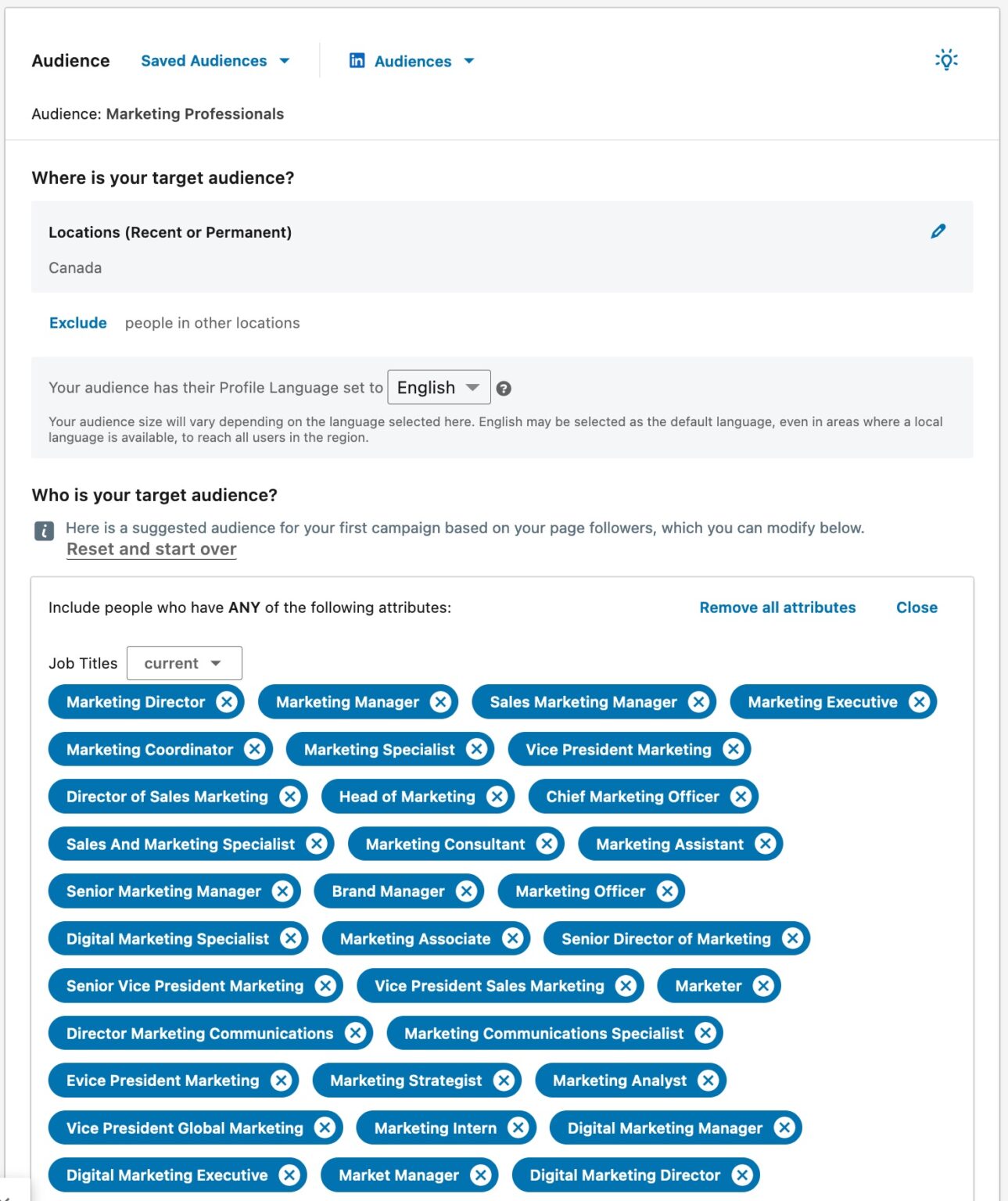Remove the Senior Marketing Manager chip
The width and height of the screenshot is (1008, 1201).
[x=283, y=891]
